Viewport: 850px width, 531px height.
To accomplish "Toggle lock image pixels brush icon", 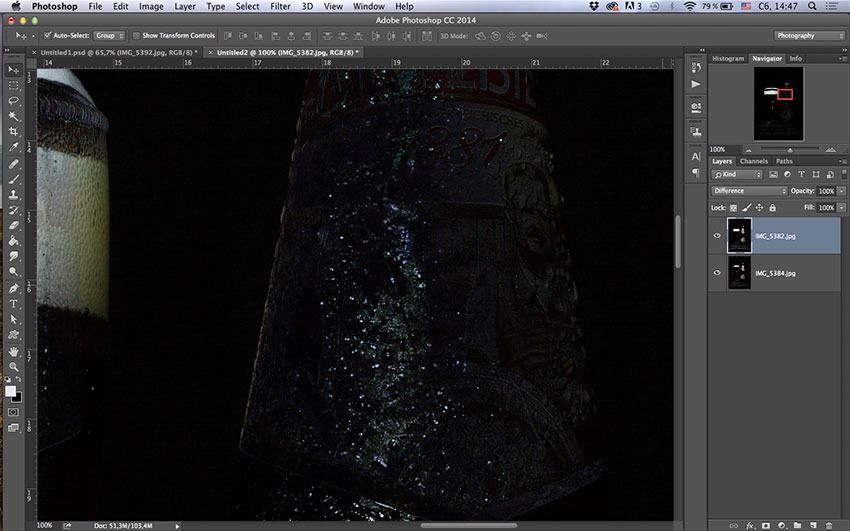I will tap(746, 208).
